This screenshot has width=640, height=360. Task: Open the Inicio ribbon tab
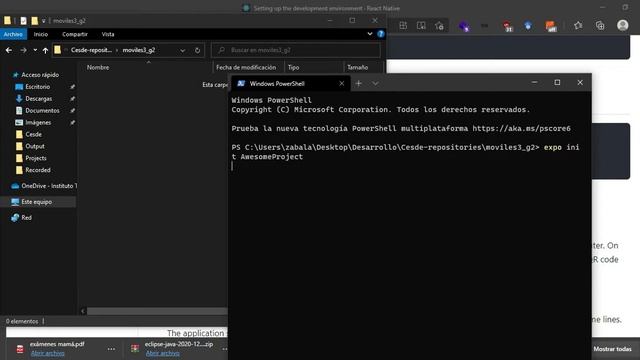pos(41,34)
